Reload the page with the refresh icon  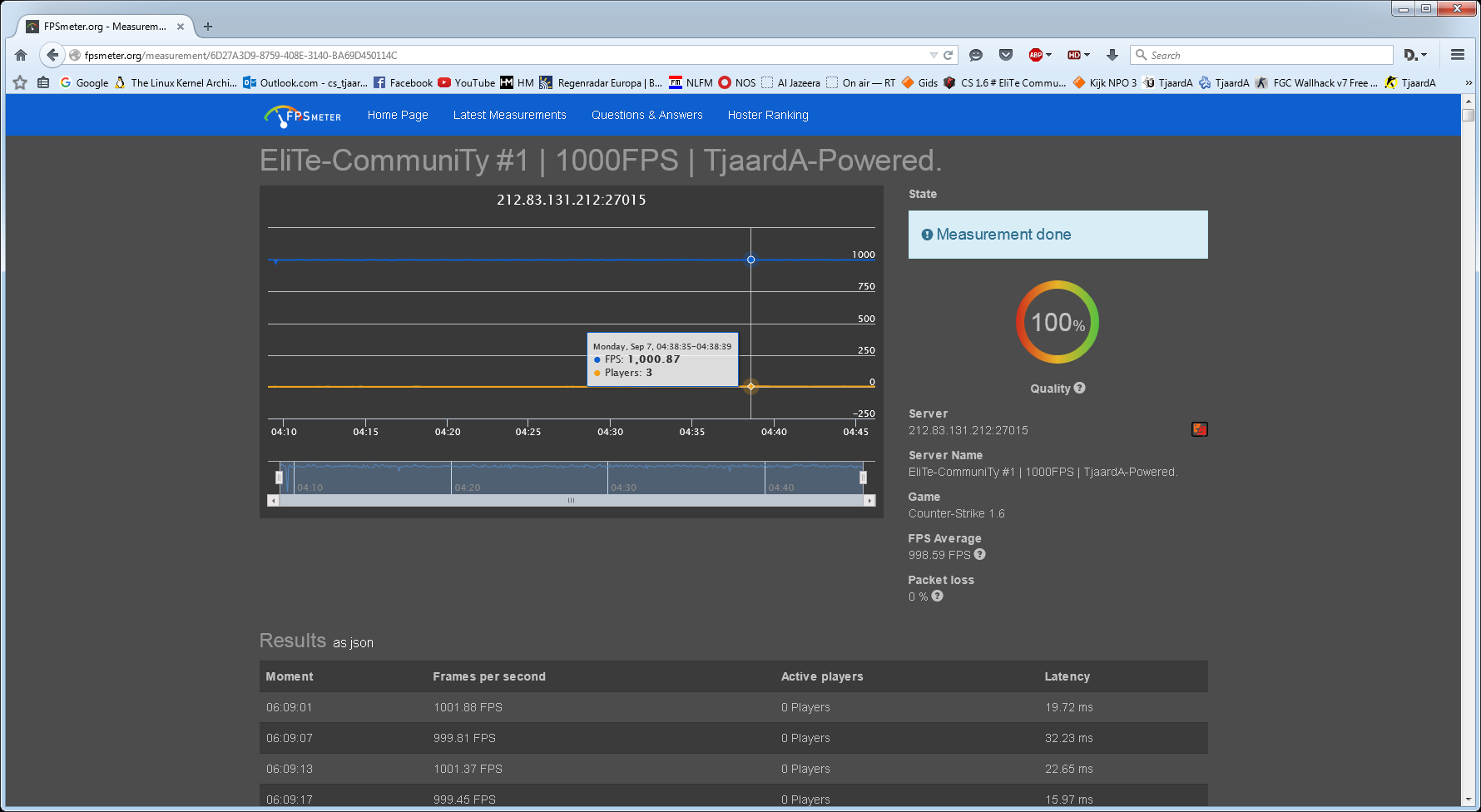(x=948, y=55)
